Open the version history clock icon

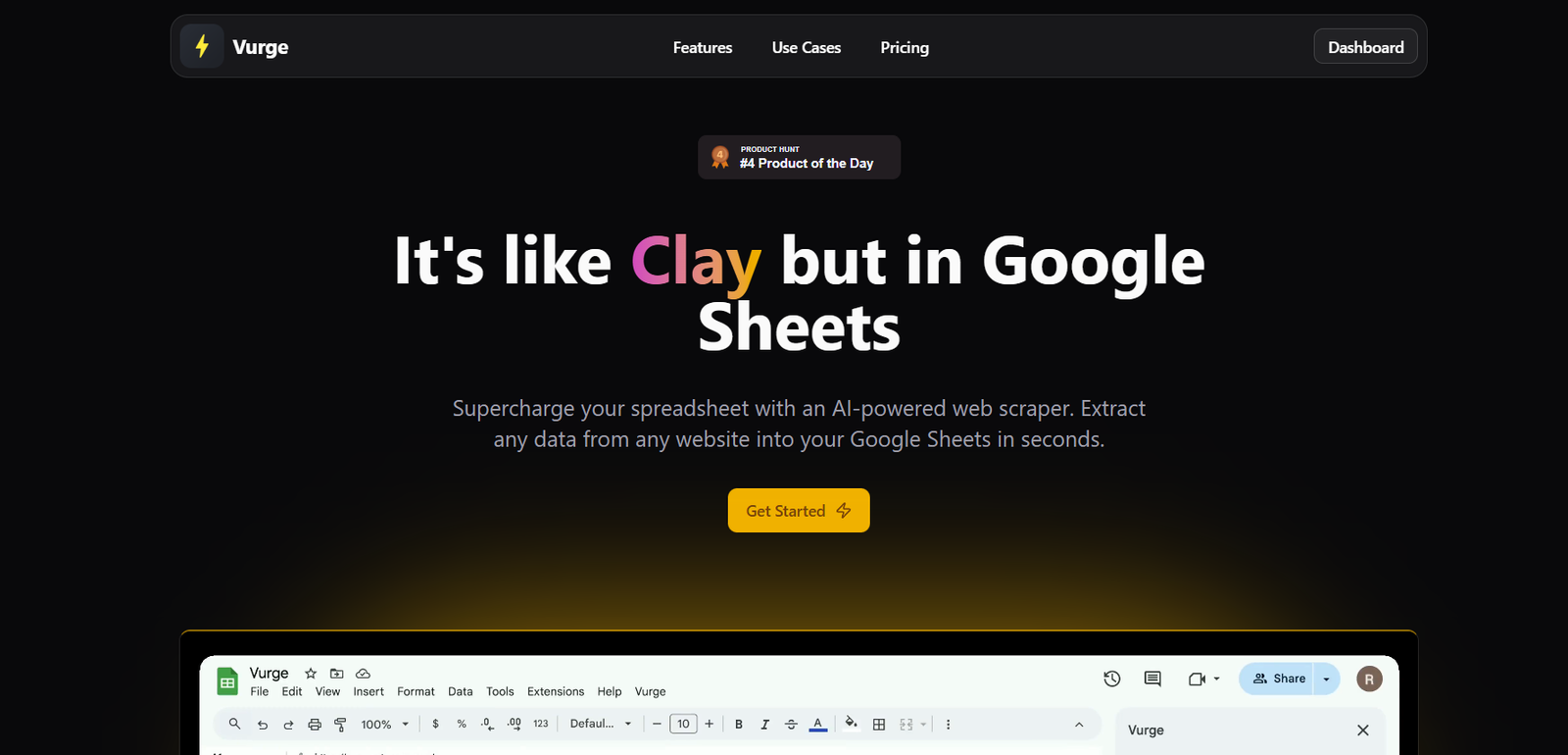(x=1111, y=679)
